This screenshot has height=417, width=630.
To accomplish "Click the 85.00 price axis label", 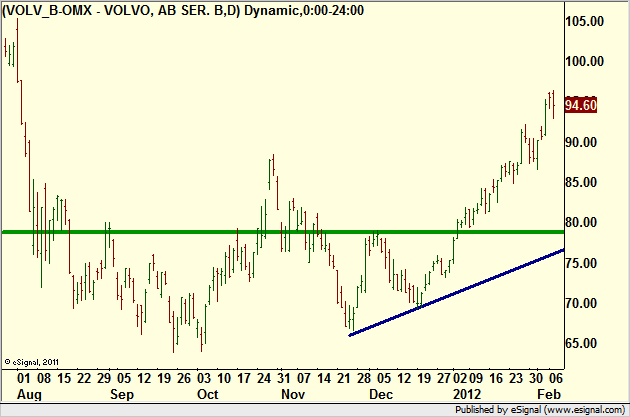I will coord(581,182).
